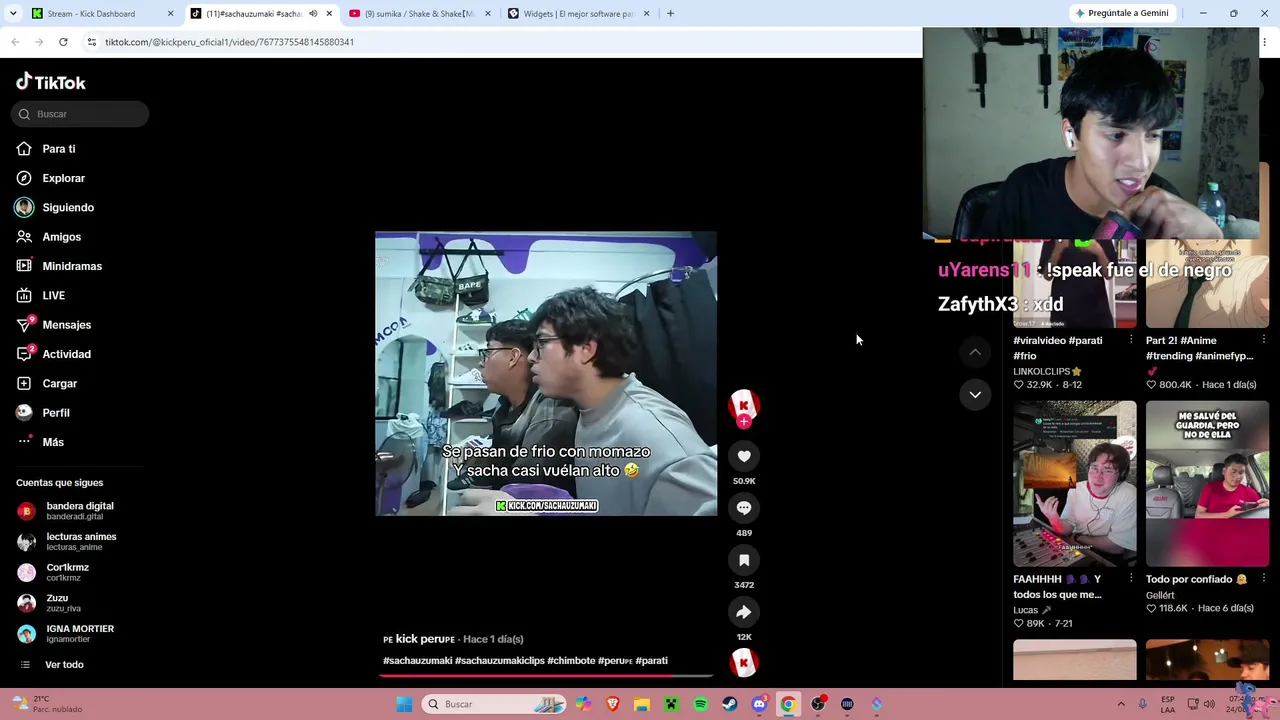Open Cargar upload page
Image resolution: width=1280 pixels, height=720 pixels.
(59, 383)
